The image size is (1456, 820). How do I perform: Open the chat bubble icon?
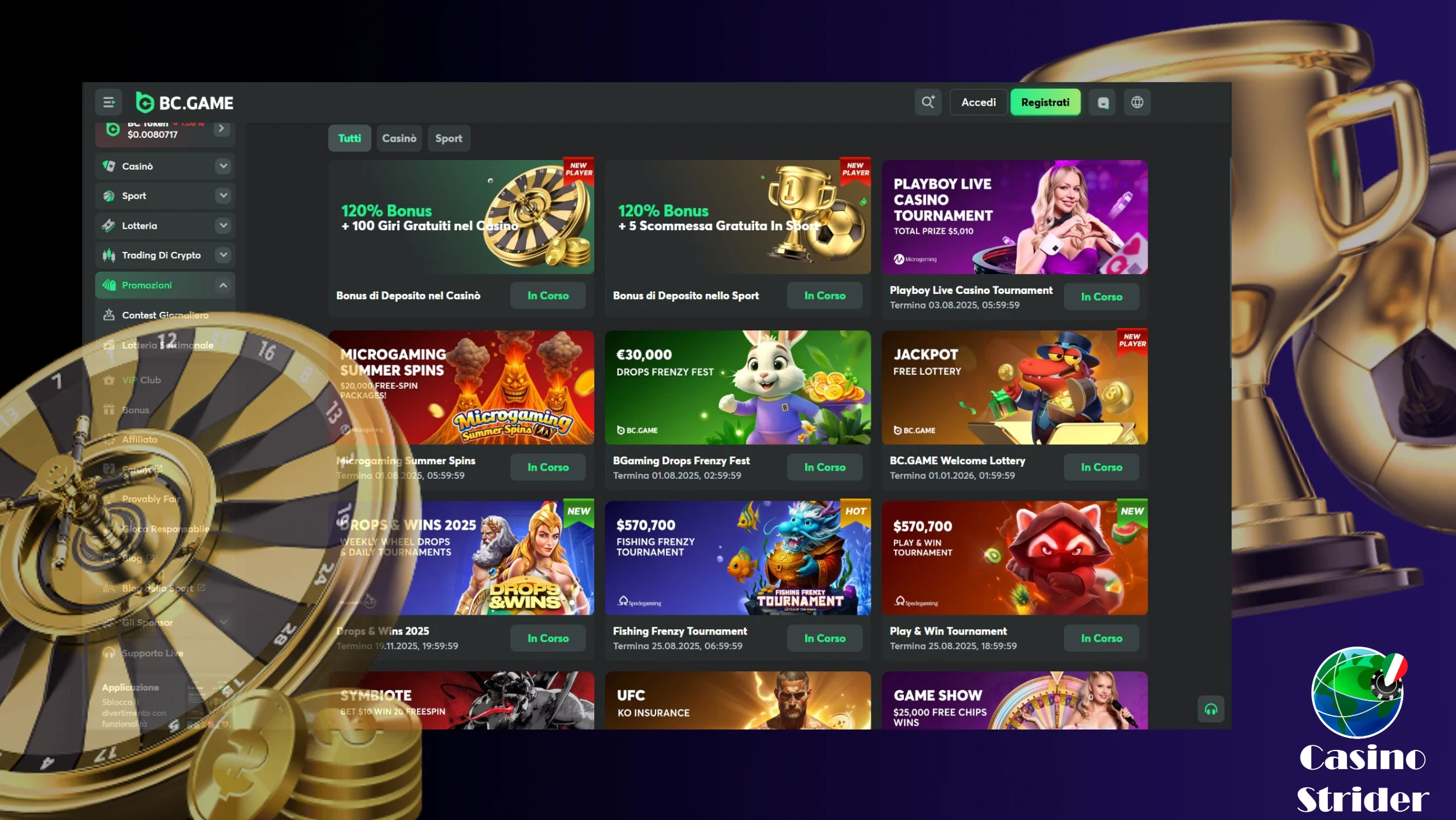(1103, 102)
